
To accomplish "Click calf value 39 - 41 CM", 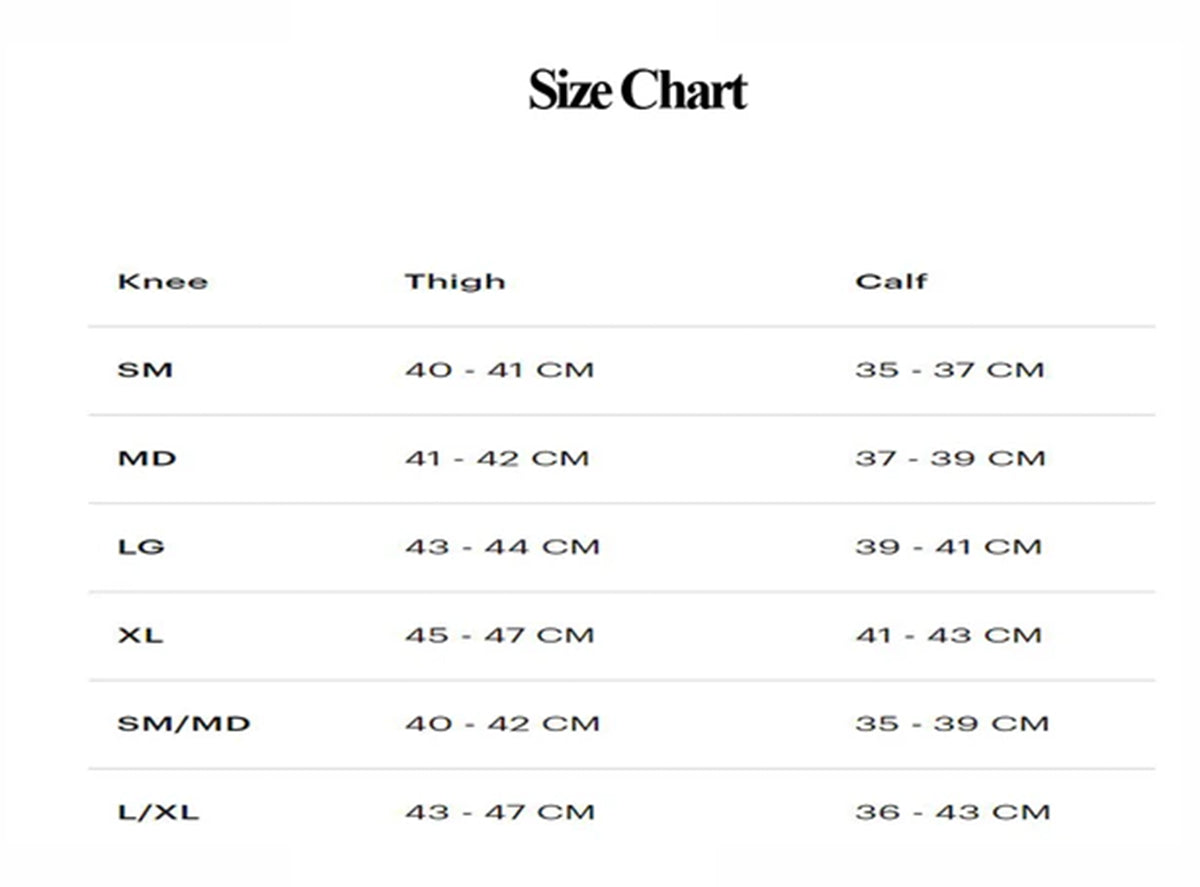I will point(948,546).
